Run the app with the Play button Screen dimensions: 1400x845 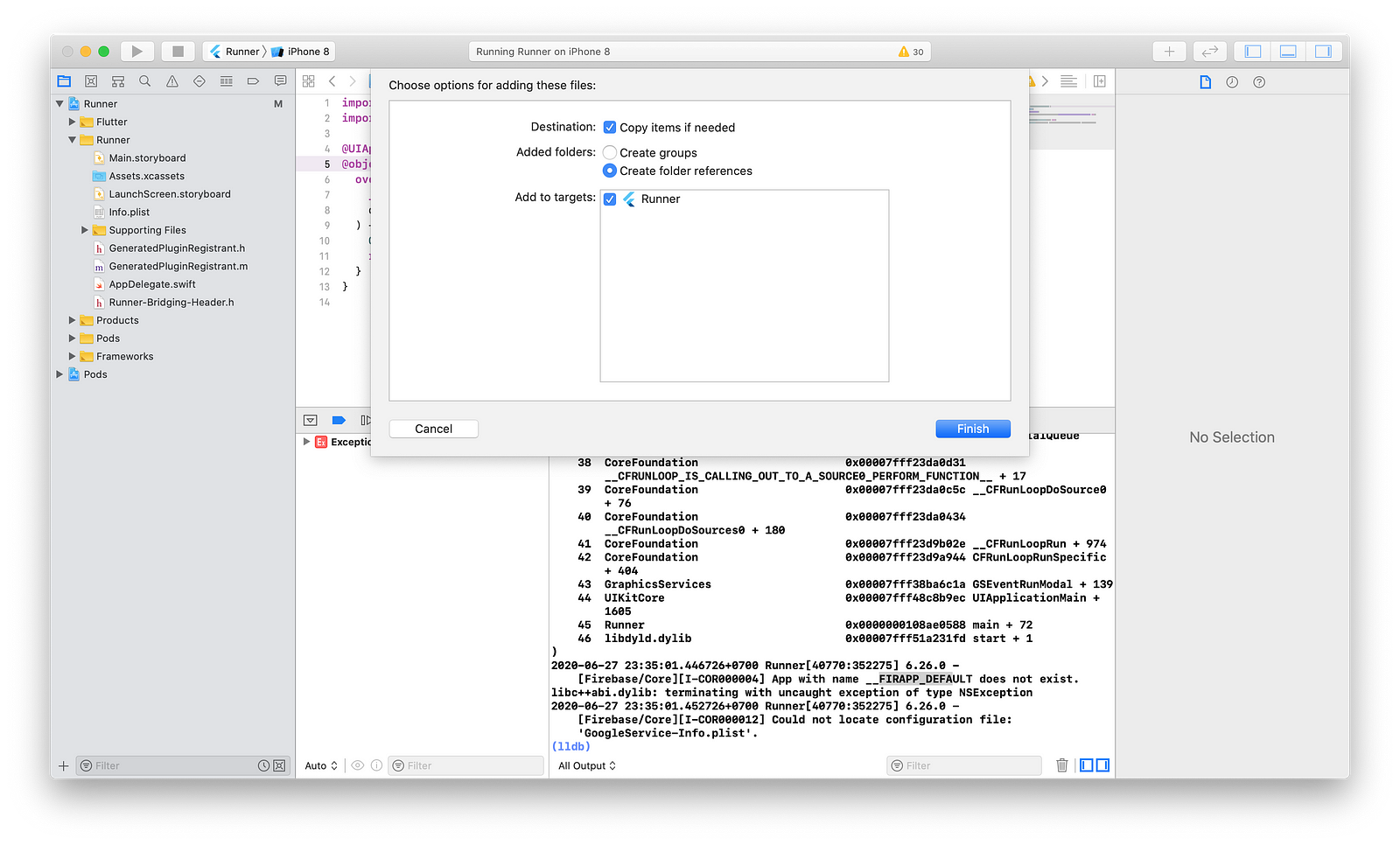point(137,52)
